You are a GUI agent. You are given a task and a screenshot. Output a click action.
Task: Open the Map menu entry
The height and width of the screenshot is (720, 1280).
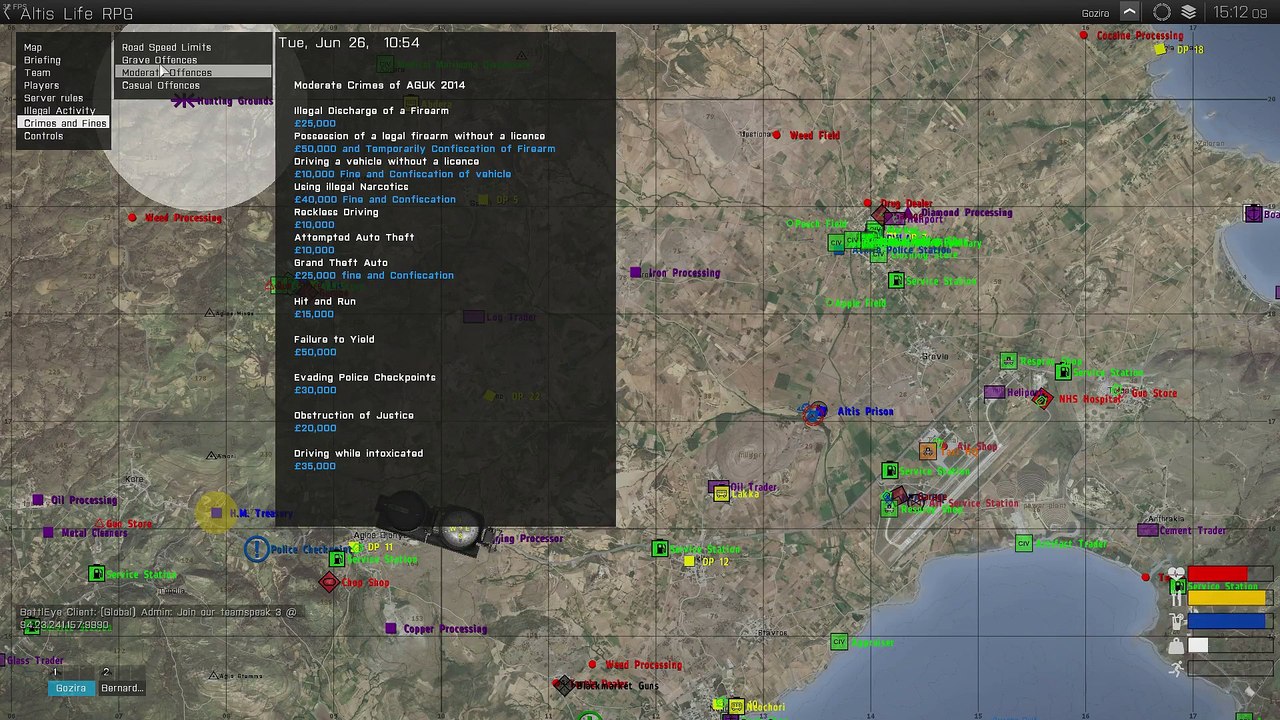[33, 47]
